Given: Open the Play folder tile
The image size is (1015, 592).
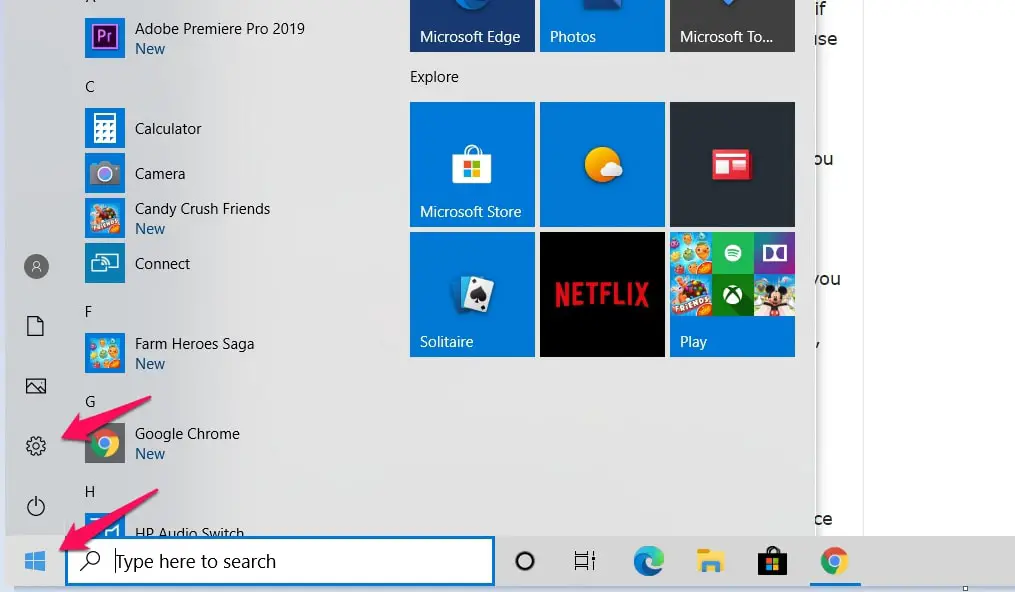Looking at the screenshot, I should 732,294.
